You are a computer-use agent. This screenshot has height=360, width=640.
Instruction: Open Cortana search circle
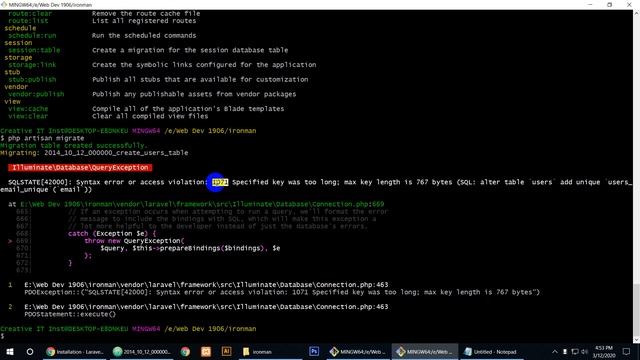coord(30,351)
